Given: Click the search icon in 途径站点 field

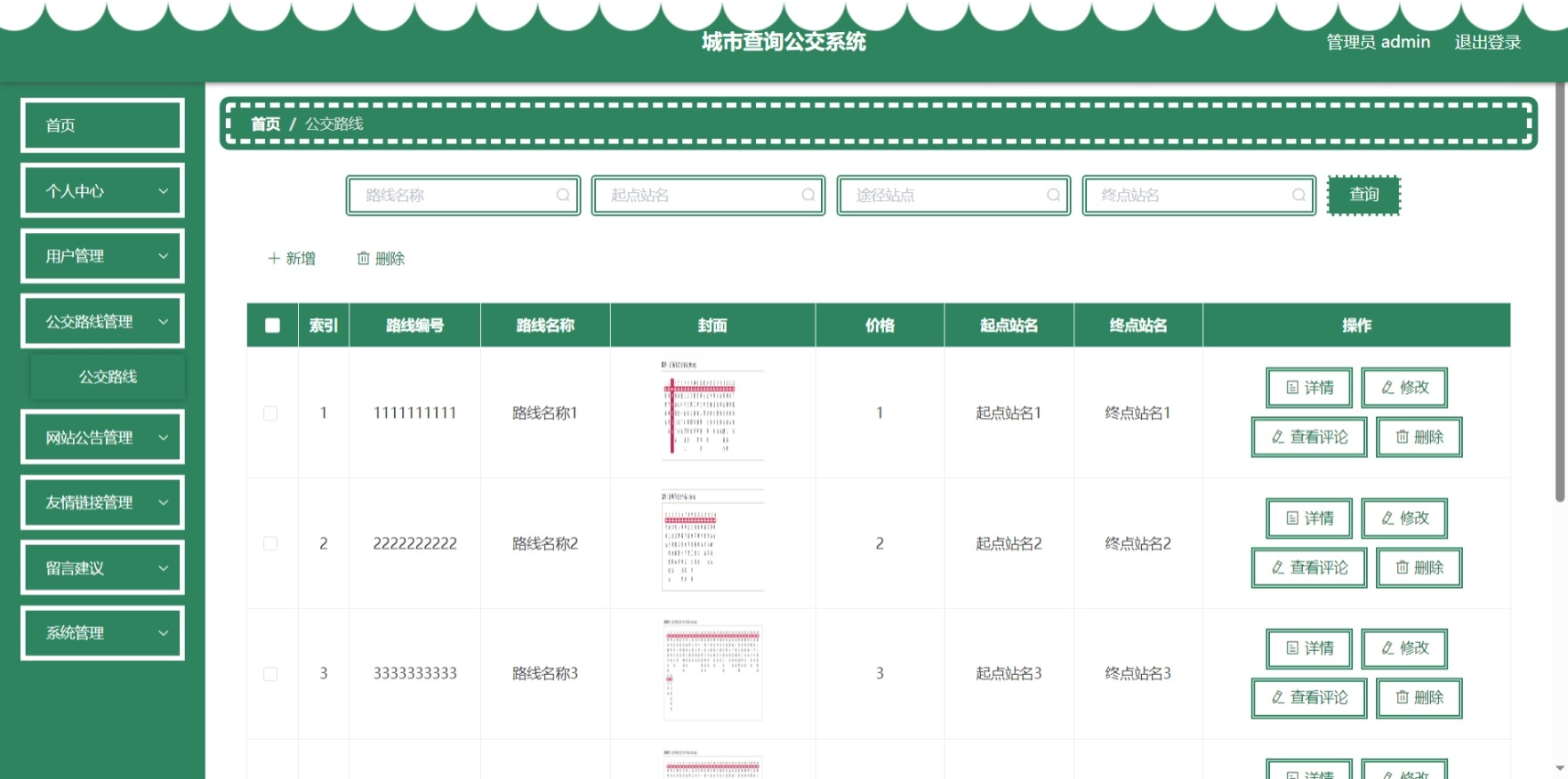Looking at the screenshot, I should pos(1054,195).
